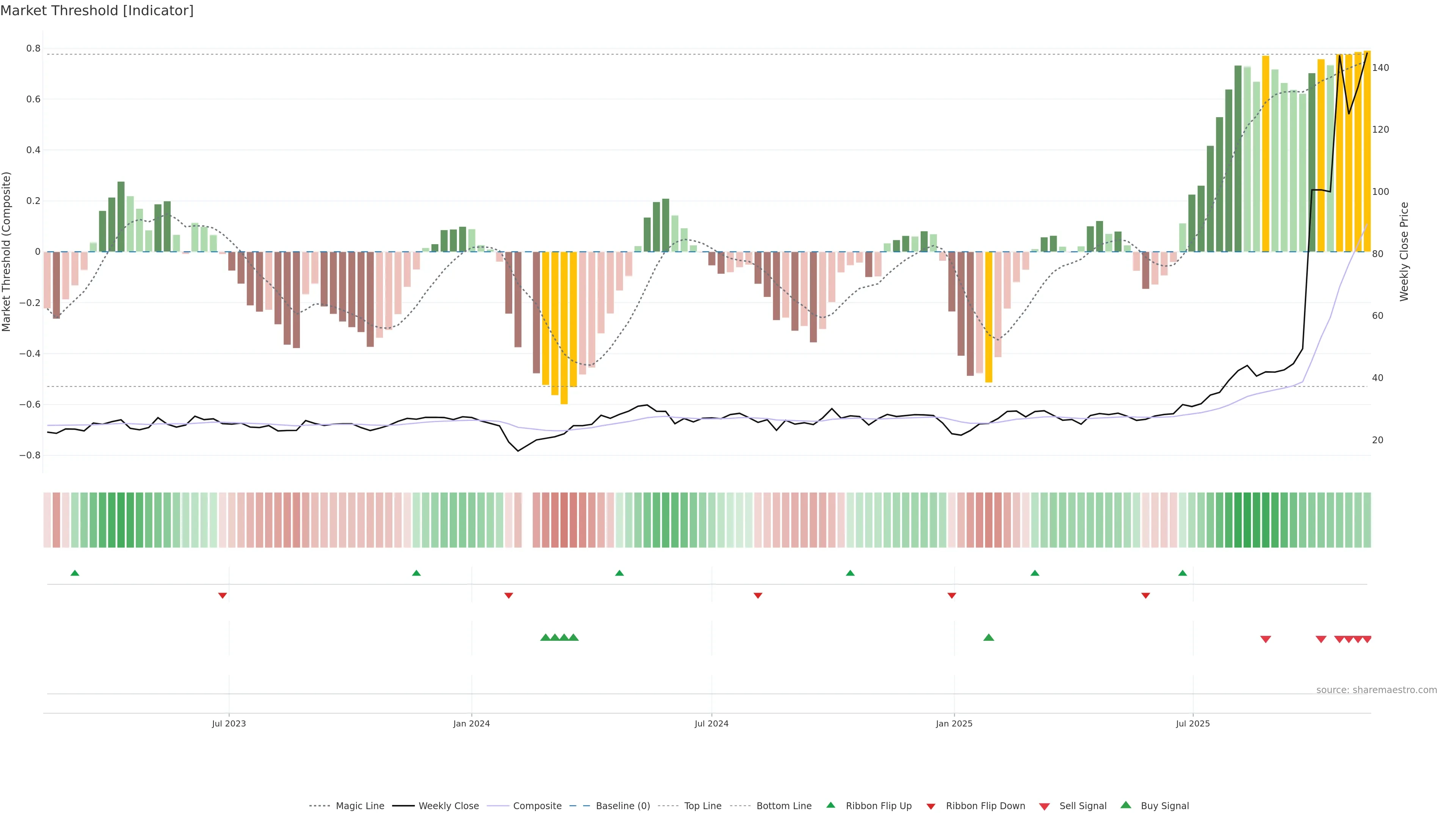Click the Sell Signal legend triangle icon
The width and height of the screenshot is (1456, 819).
pyautogui.click(x=1044, y=806)
